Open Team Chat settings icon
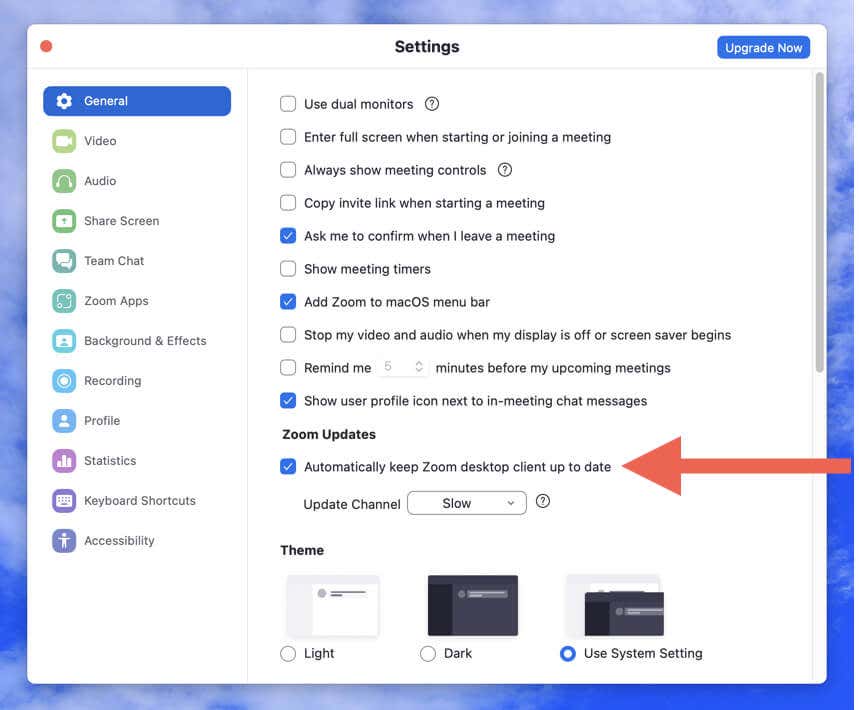This screenshot has width=859, height=710. (x=63, y=260)
